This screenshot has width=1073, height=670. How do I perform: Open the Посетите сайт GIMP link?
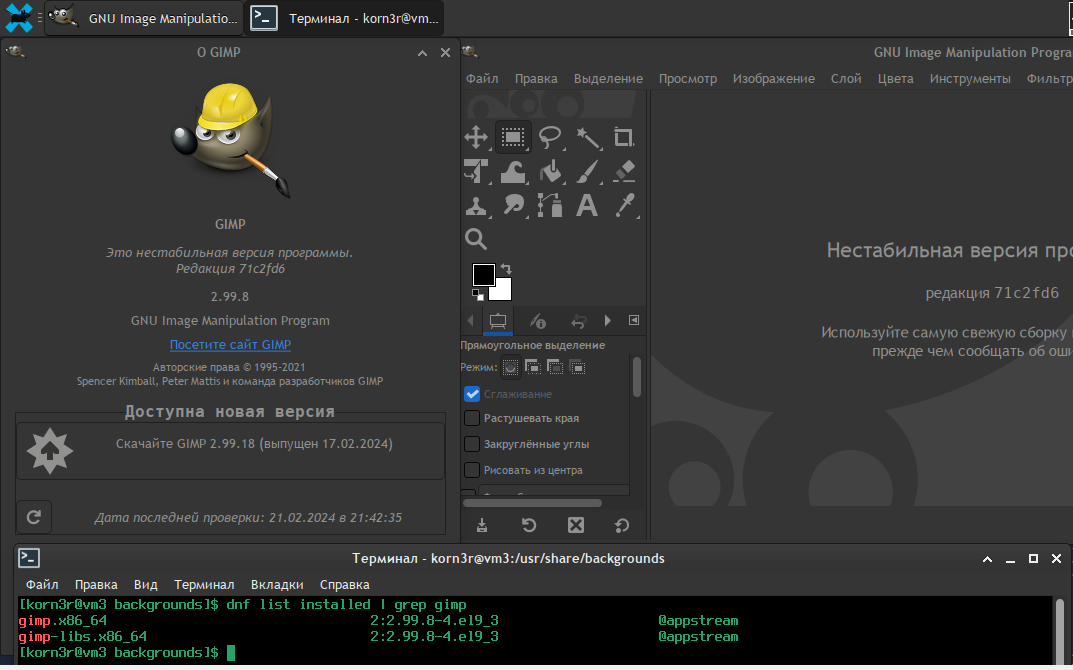click(230, 345)
